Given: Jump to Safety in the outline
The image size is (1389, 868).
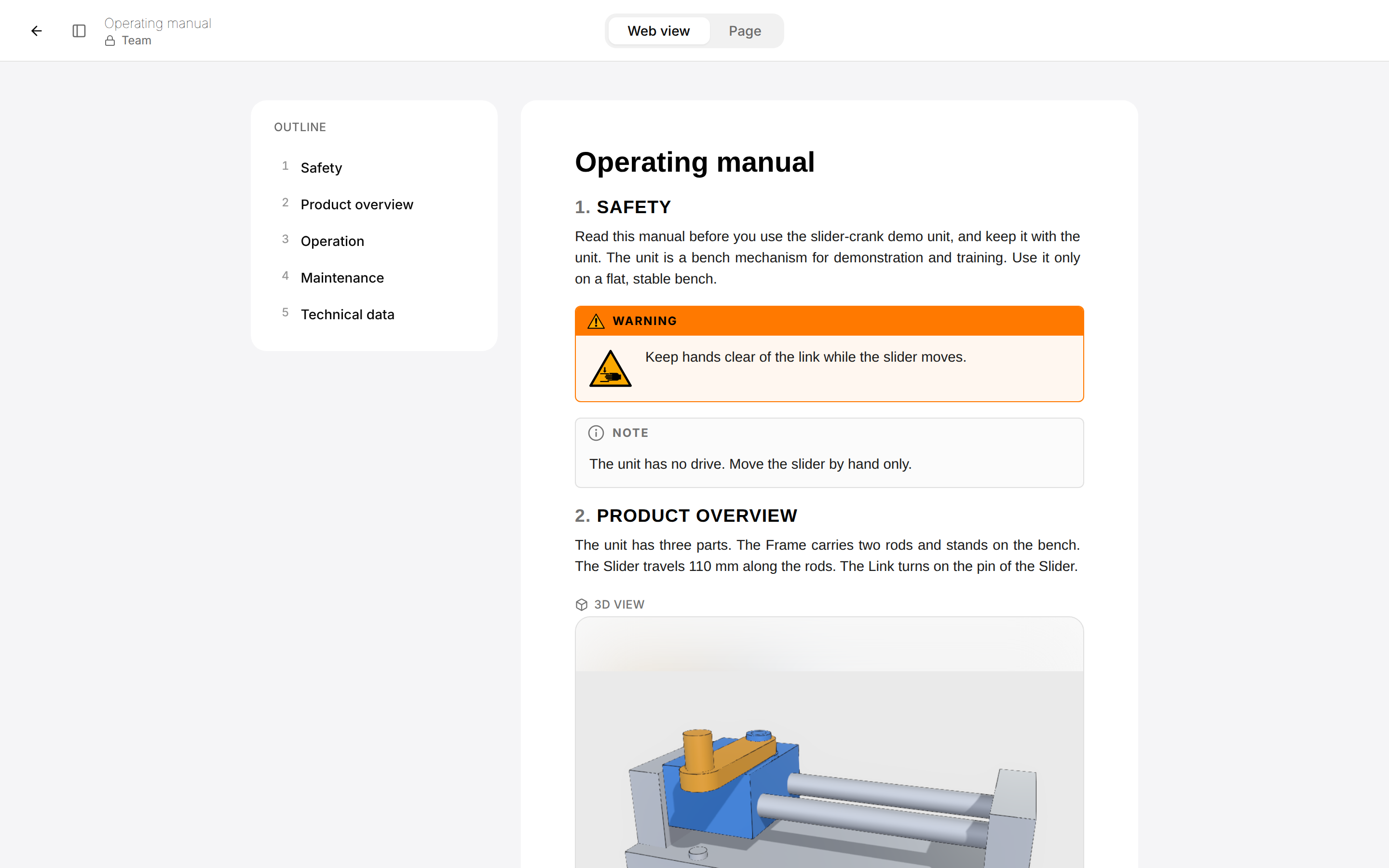Looking at the screenshot, I should coord(374,168).
